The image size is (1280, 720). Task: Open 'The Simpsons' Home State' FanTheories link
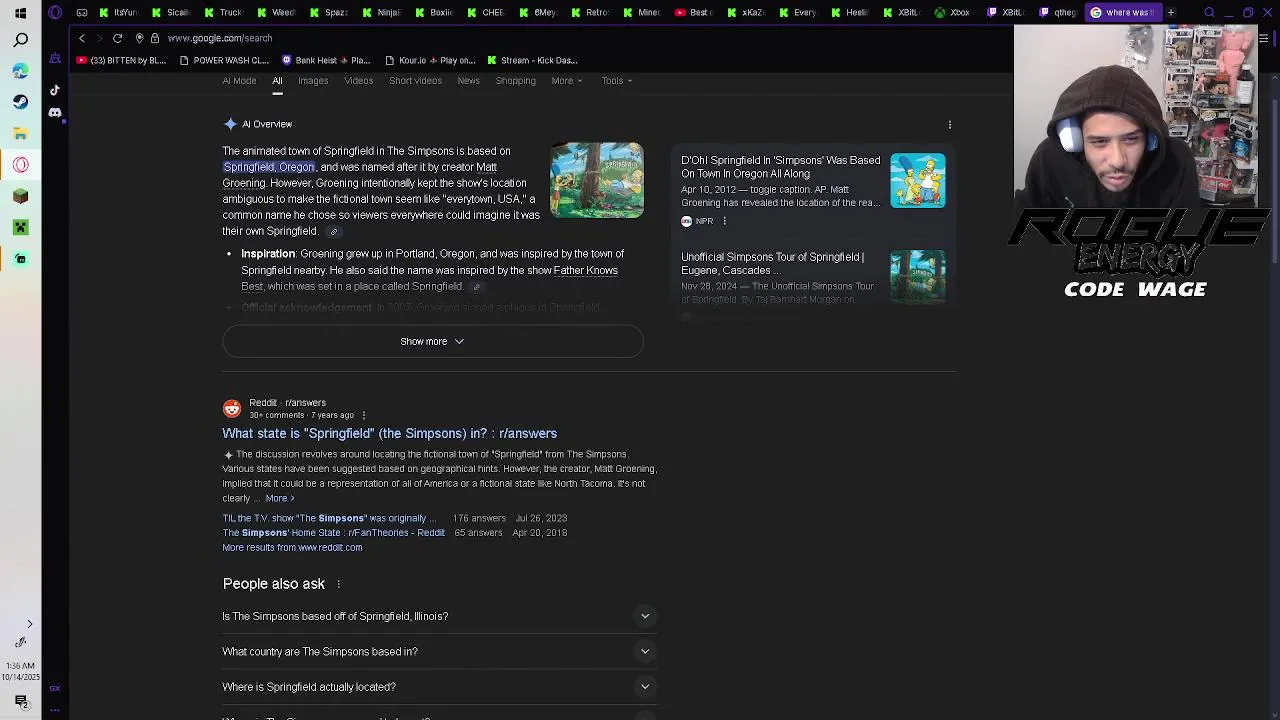tap(333, 534)
